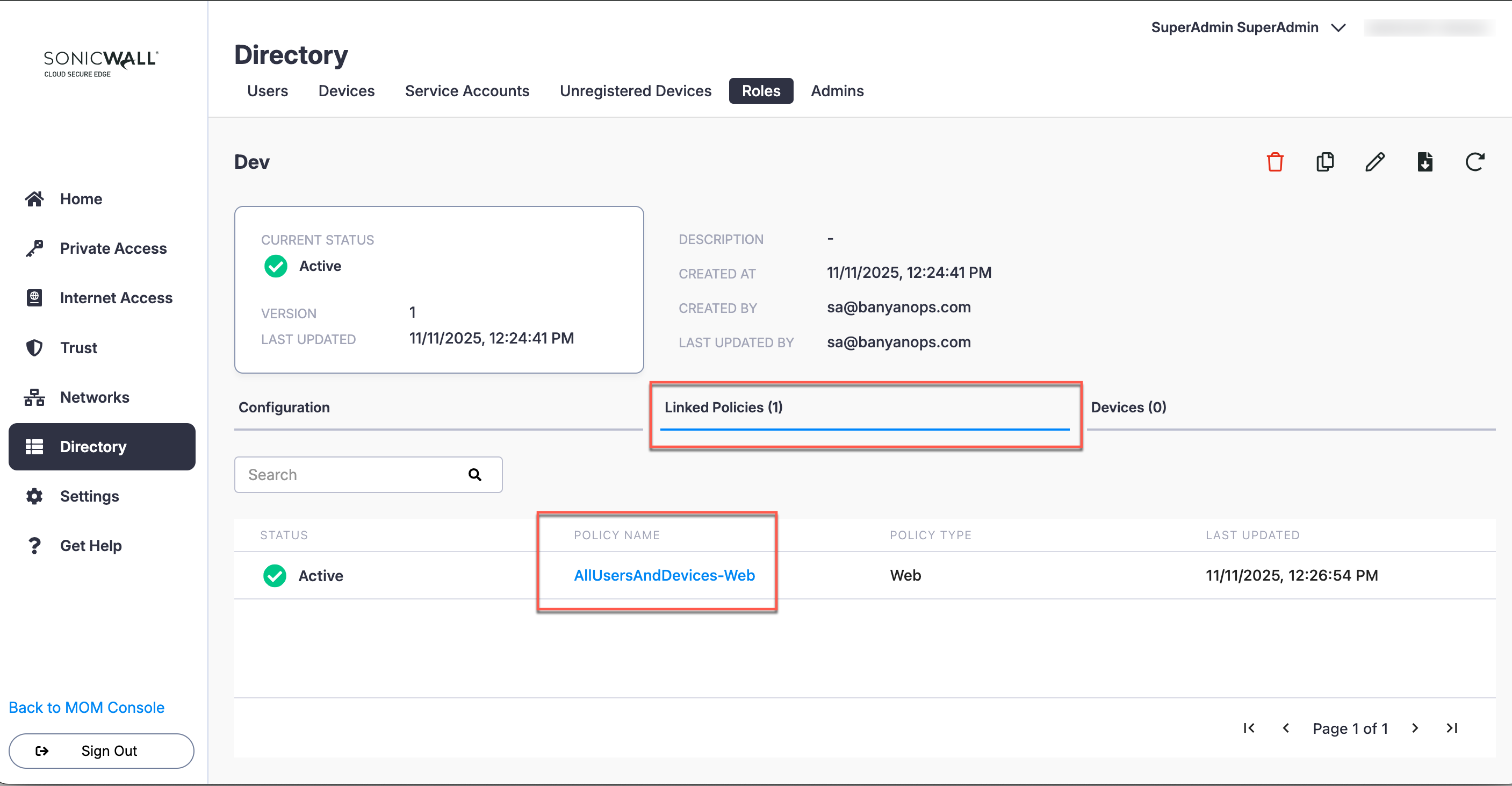Open Service Accounts tab
Screen dimensions: 1512x786
tap(466, 91)
